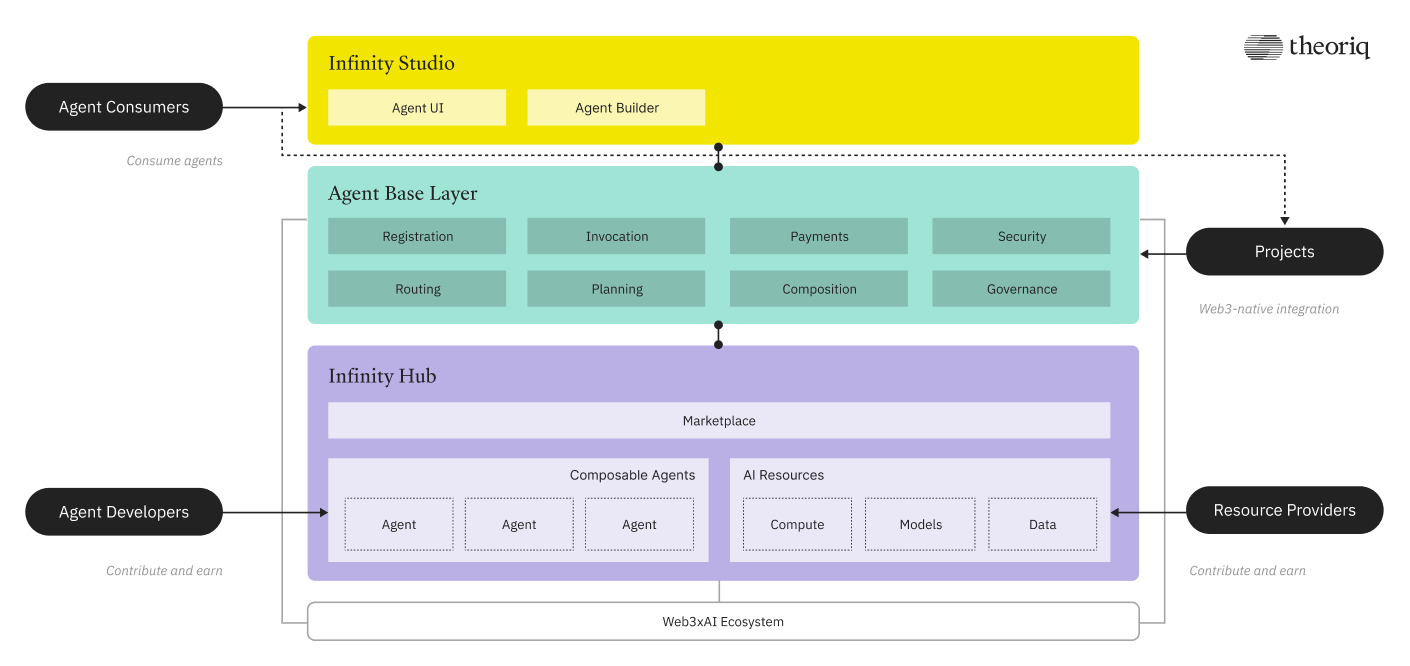Click the Marketplace bar

719,420
